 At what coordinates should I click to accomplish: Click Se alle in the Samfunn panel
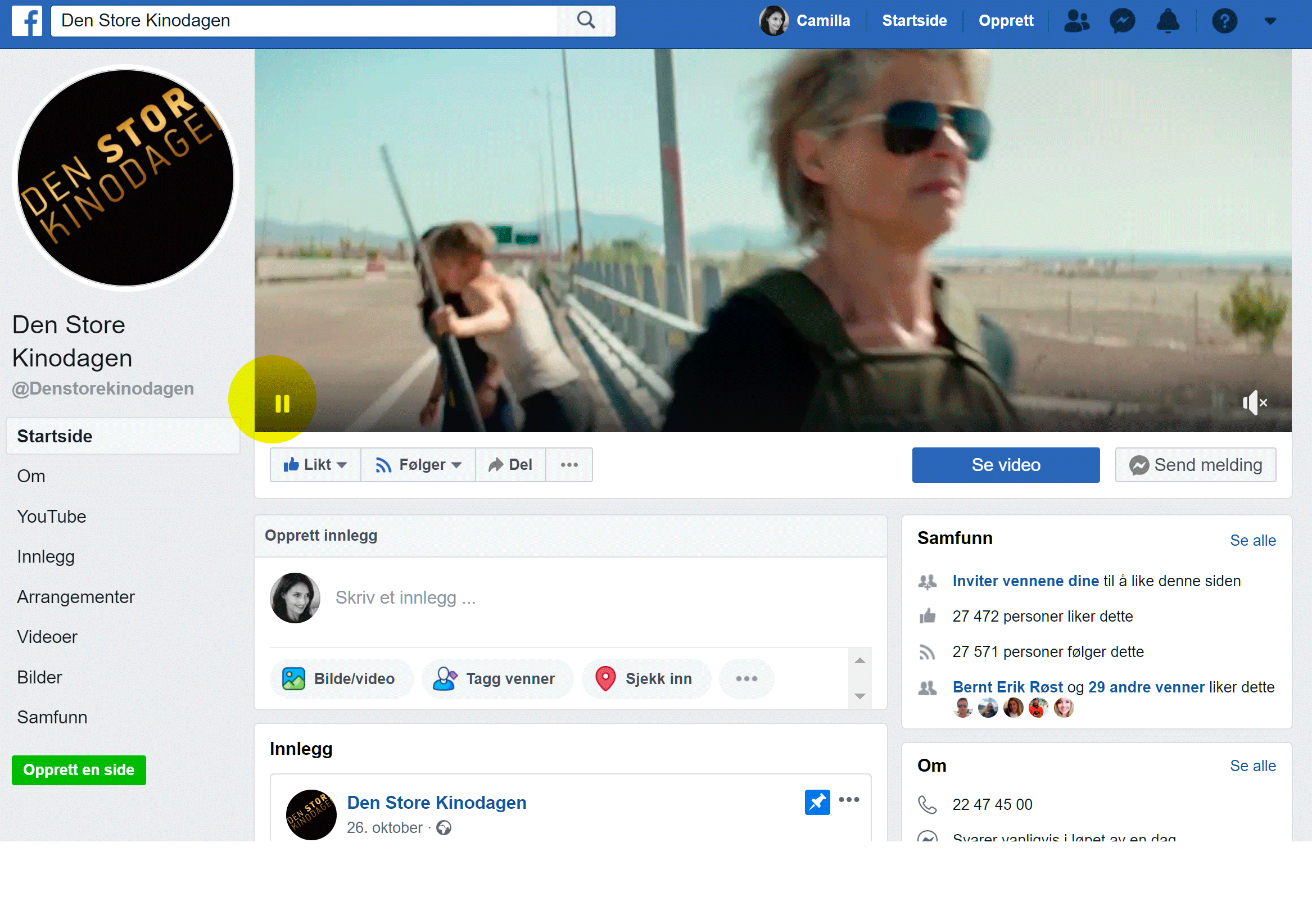tap(1252, 540)
